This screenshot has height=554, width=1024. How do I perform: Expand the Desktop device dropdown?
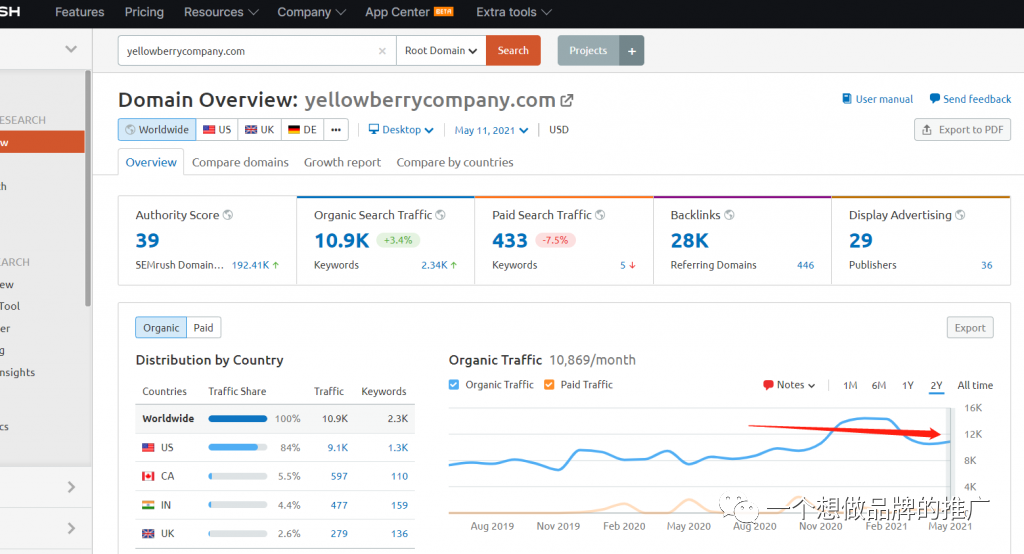(401, 129)
